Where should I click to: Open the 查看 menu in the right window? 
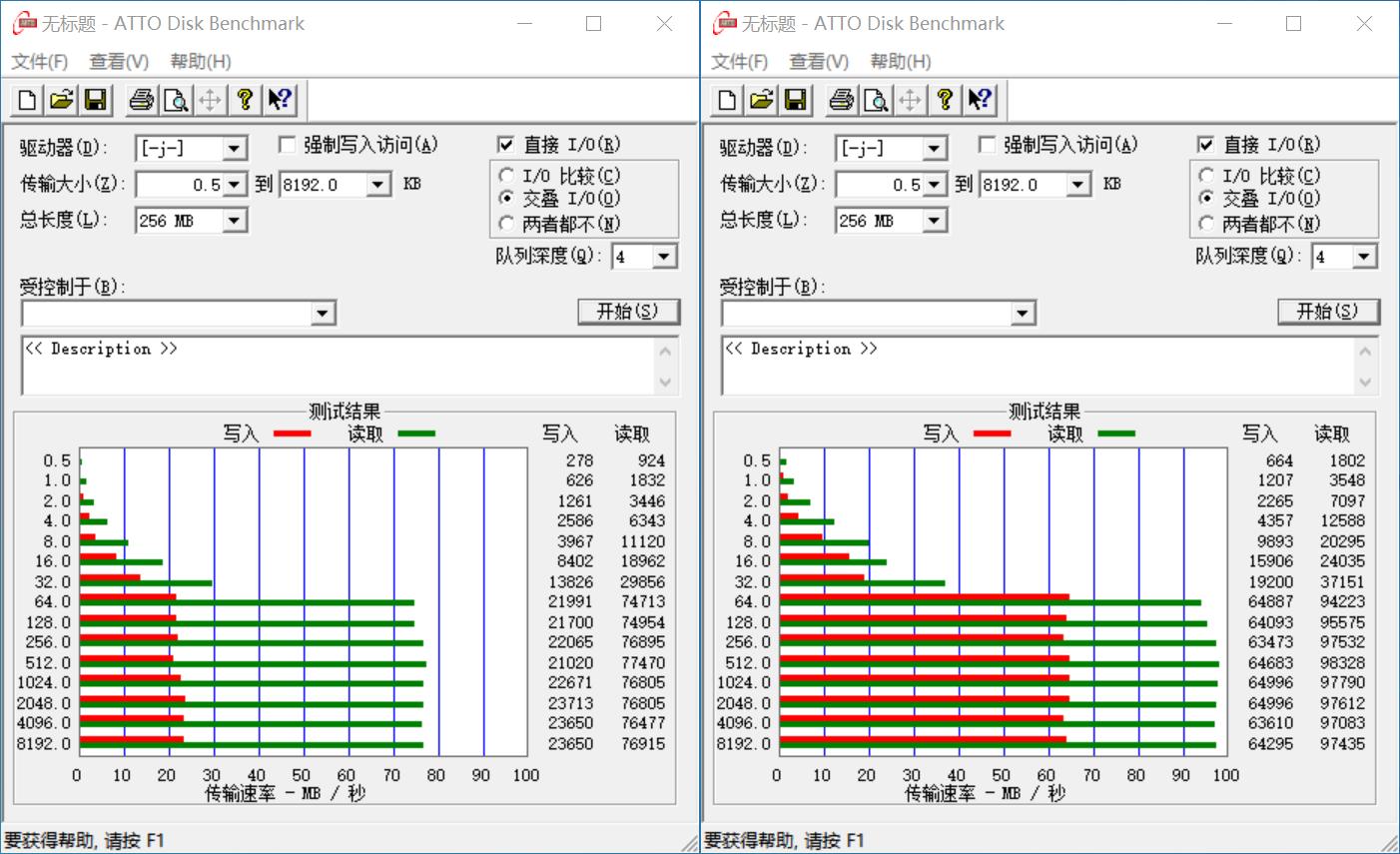(x=817, y=61)
